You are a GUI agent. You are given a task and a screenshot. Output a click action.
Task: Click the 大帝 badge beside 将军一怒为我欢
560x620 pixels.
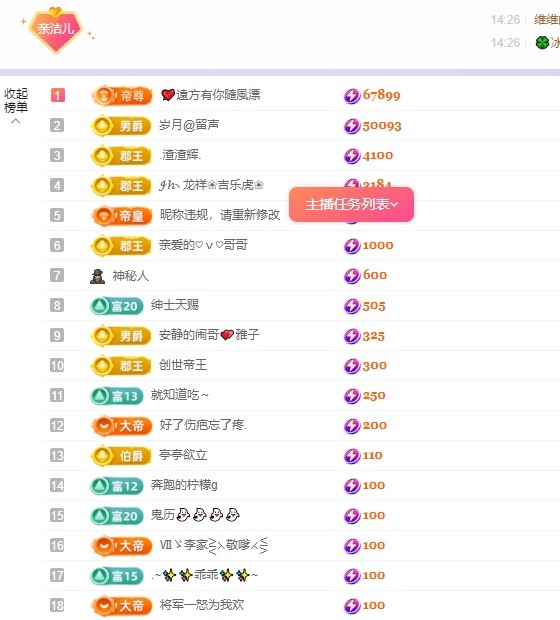121,606
